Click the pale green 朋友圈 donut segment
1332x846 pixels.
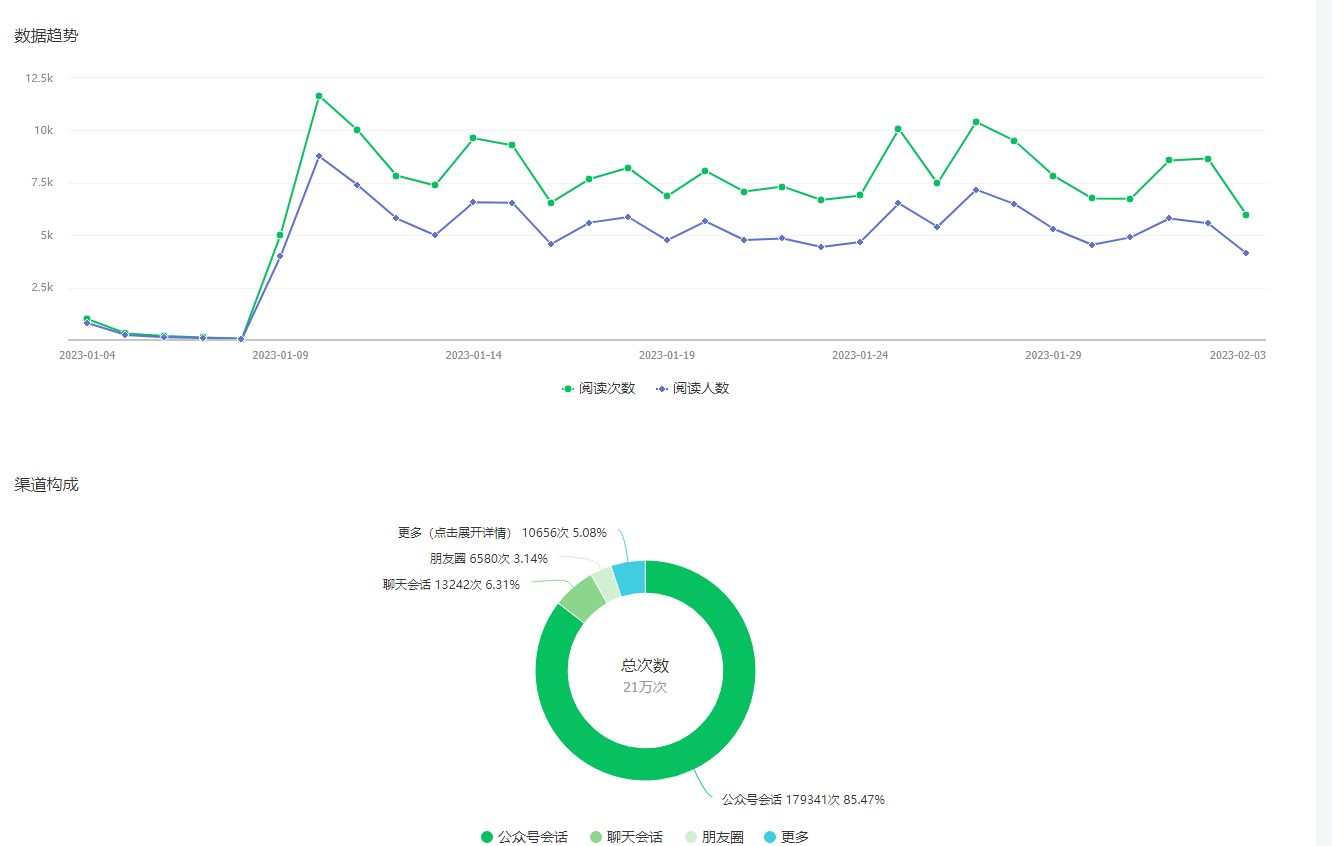coord(603,584)
